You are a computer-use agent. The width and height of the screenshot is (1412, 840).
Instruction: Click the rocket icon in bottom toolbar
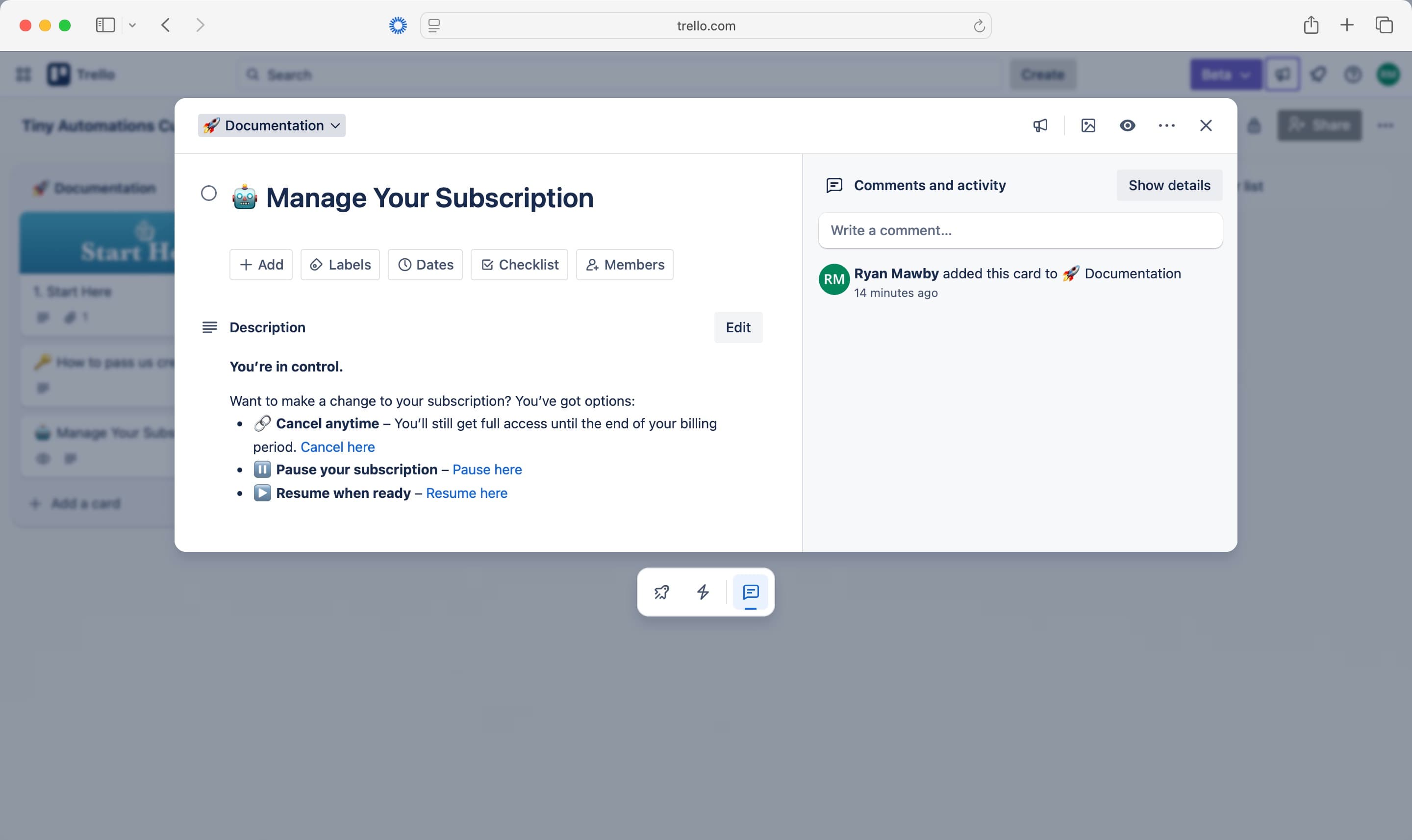pyautogui.click(x=661, y=592)
